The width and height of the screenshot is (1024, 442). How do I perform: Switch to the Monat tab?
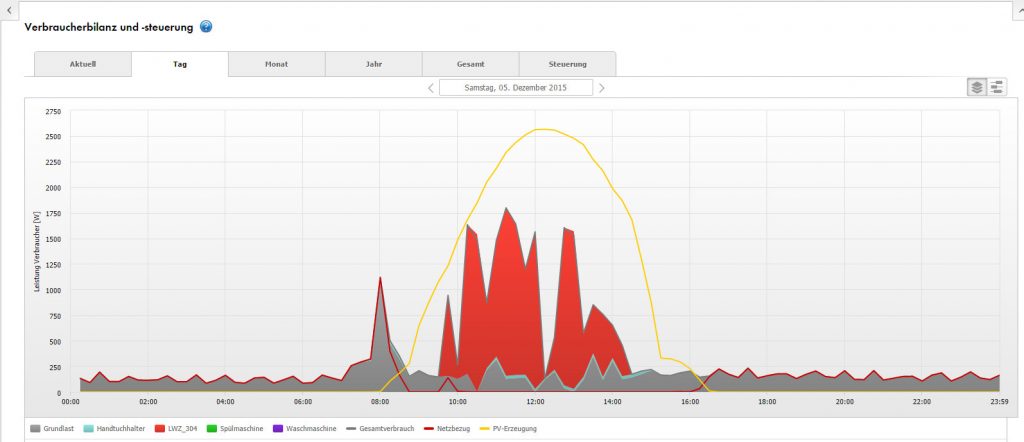coord(277,64)
